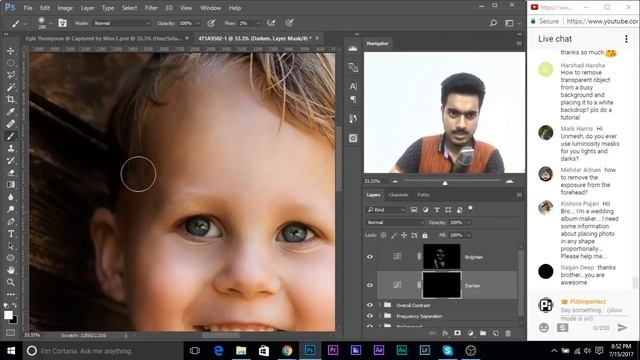The height and width of the screenshot is (360, 640).
Task: Select the Hand tool
Action: (x=11, y=270)
